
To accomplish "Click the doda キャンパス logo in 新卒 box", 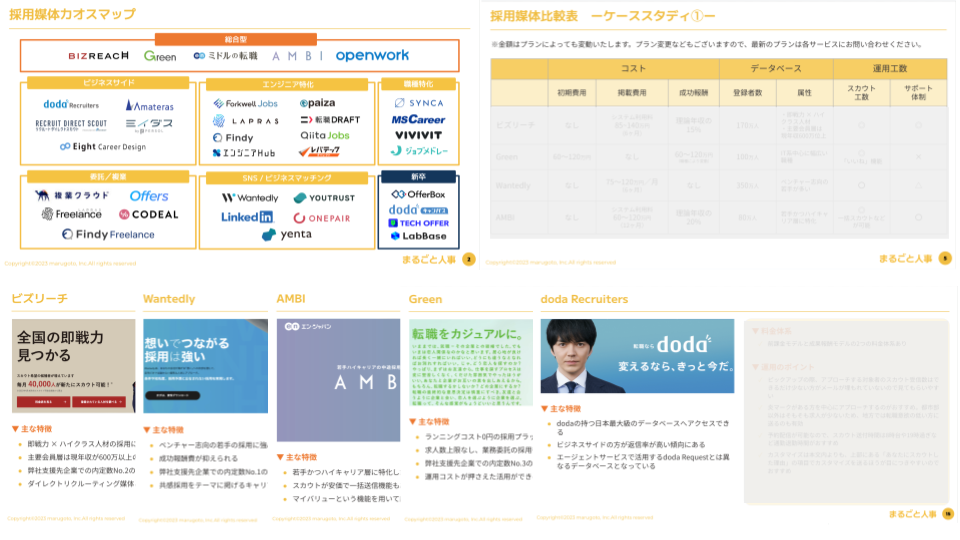I will (x=418, y=209).
